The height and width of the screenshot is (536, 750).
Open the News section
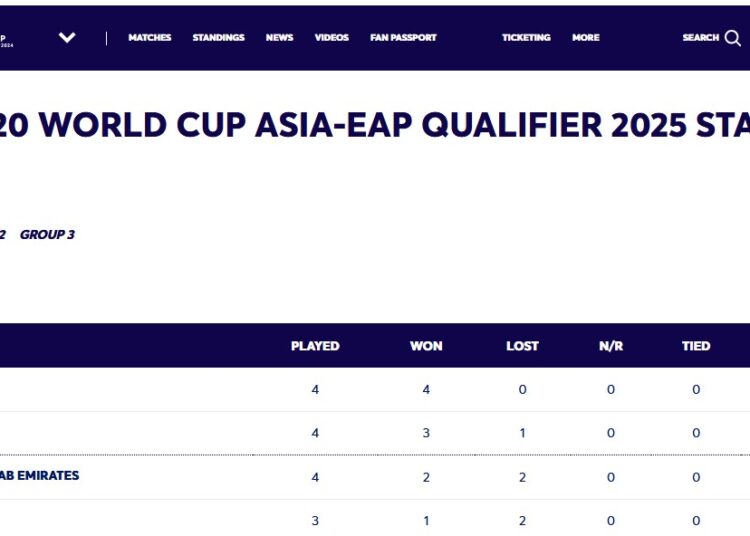pyautogui.click(x=279, y=38)
